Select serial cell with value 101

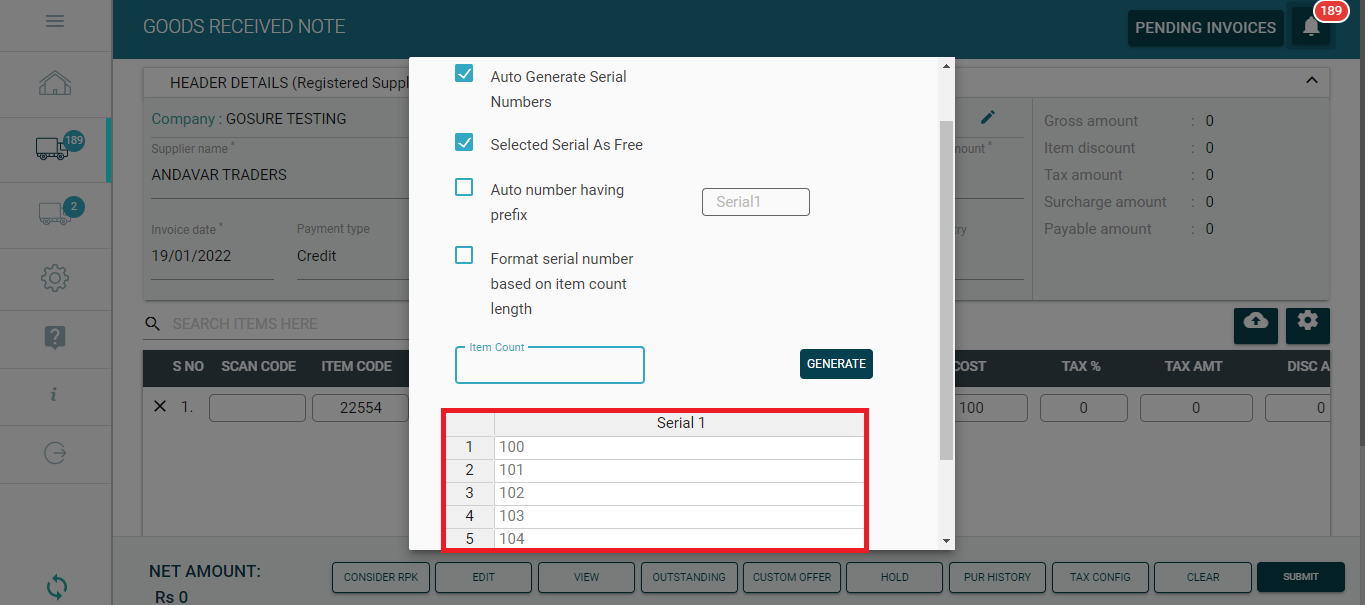click(680, 470)
